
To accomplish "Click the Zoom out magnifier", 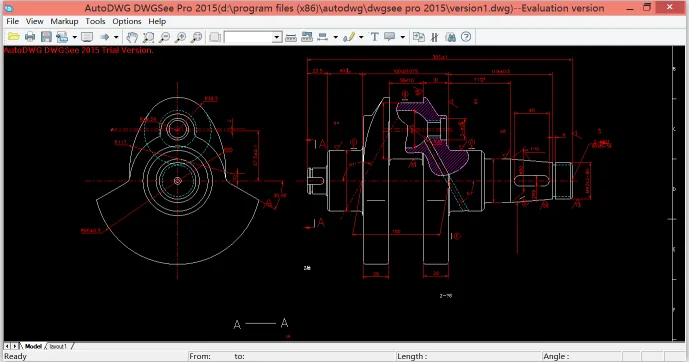I will pos(164,37).
